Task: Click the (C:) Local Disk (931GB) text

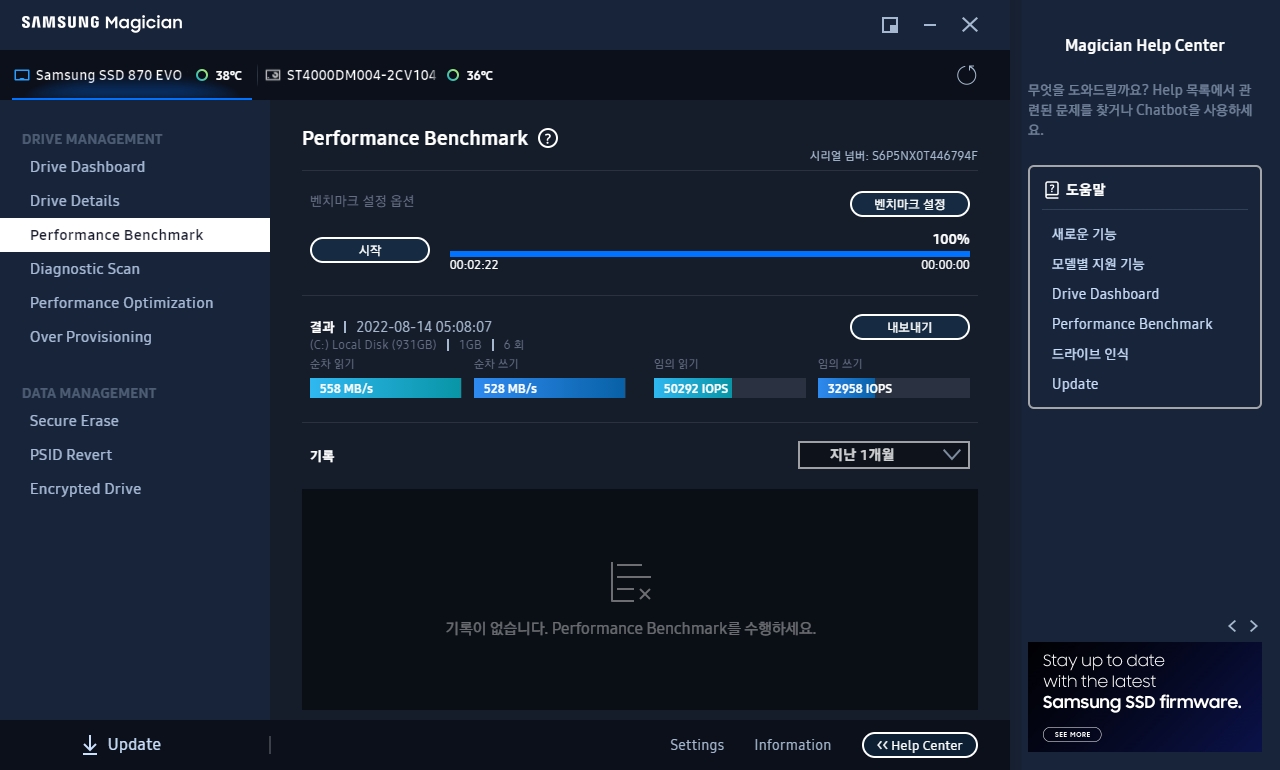Action: [x=373, y=345]
